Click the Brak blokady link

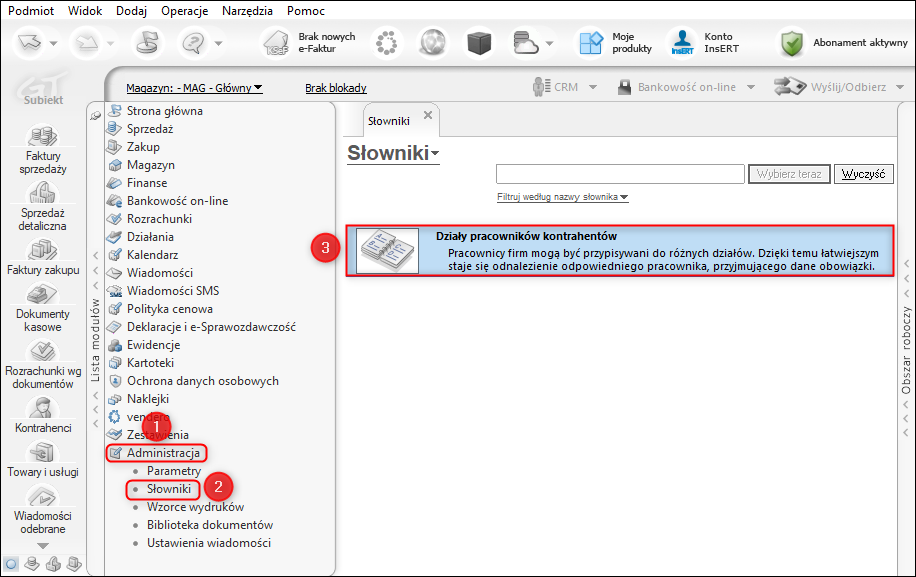[x=336, y=88]
